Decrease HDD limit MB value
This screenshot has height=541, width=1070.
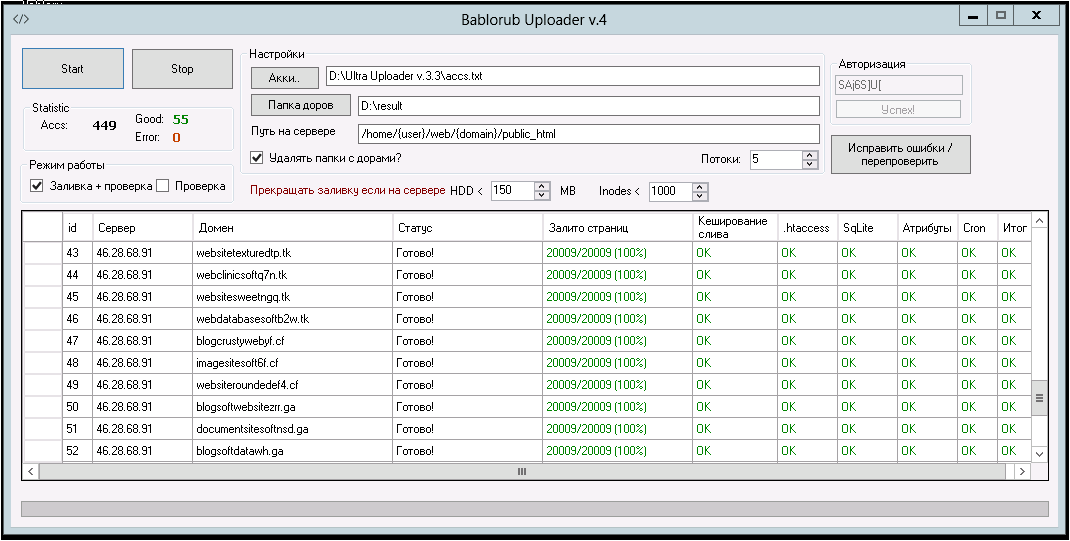click(x=542, y=195)
